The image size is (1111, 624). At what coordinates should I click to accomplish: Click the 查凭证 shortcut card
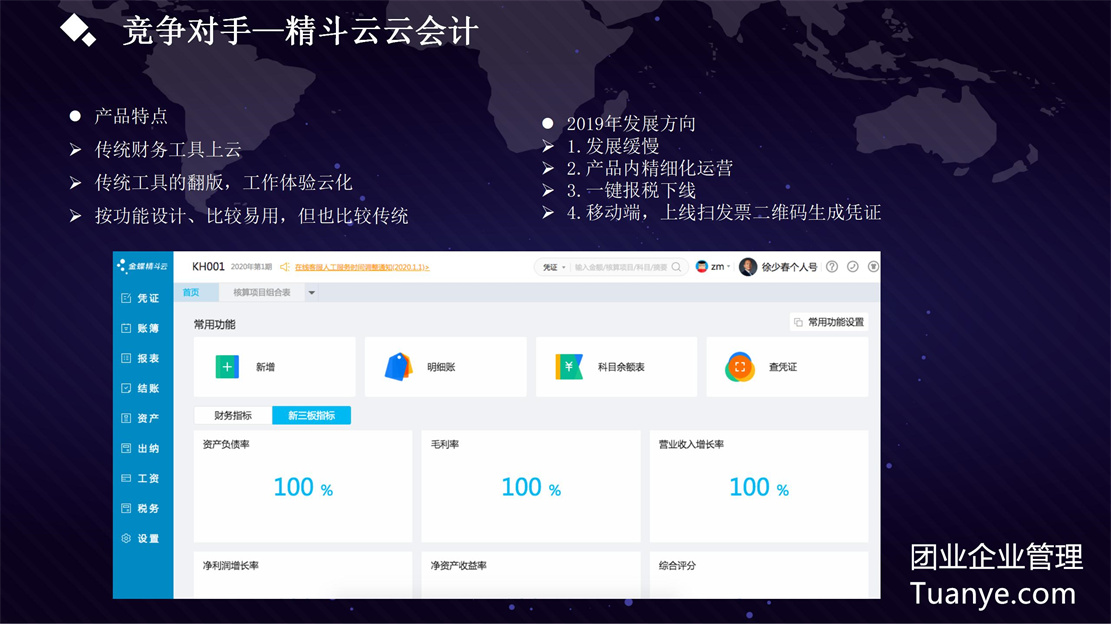click(x=787, y=367)
